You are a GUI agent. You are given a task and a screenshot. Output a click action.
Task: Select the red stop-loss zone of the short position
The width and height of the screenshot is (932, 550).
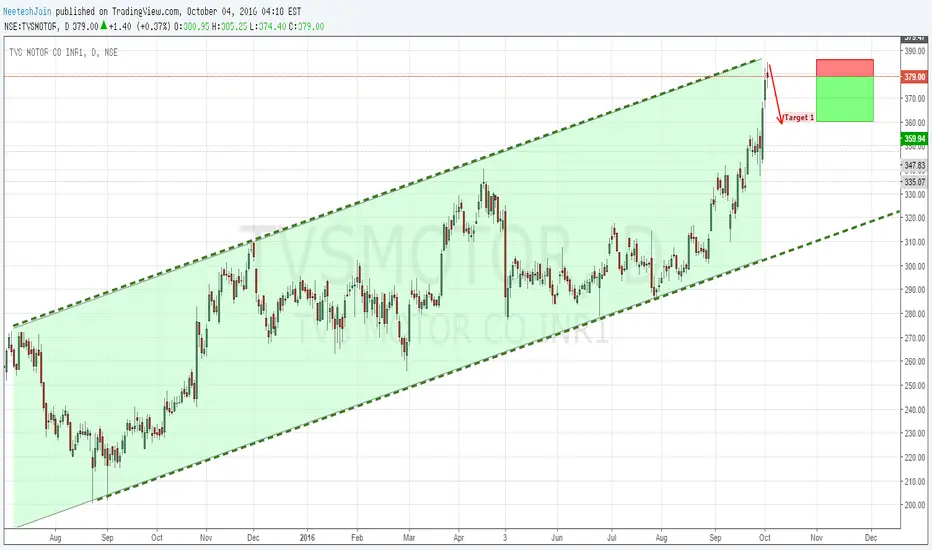point(845,68)
